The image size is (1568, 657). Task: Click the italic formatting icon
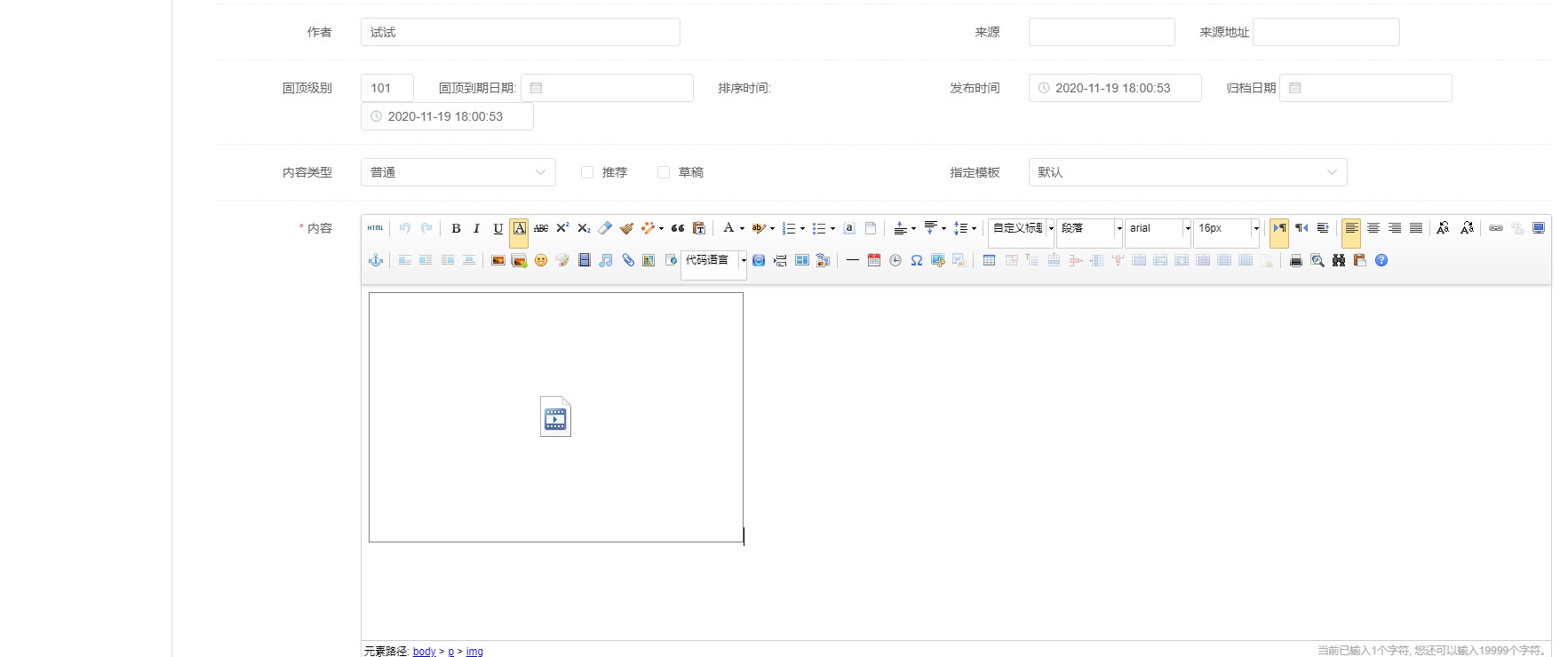point(477,228)
